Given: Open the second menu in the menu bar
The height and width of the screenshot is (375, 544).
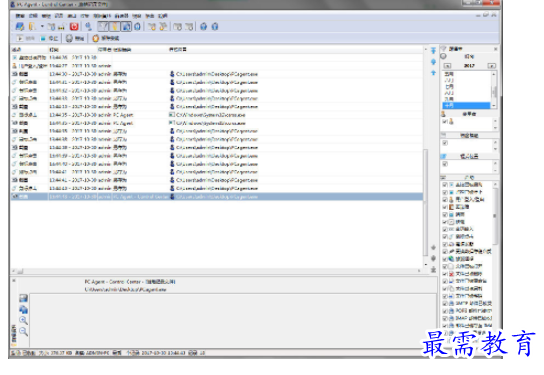Looking at the screenshot, I should [33, 16].
